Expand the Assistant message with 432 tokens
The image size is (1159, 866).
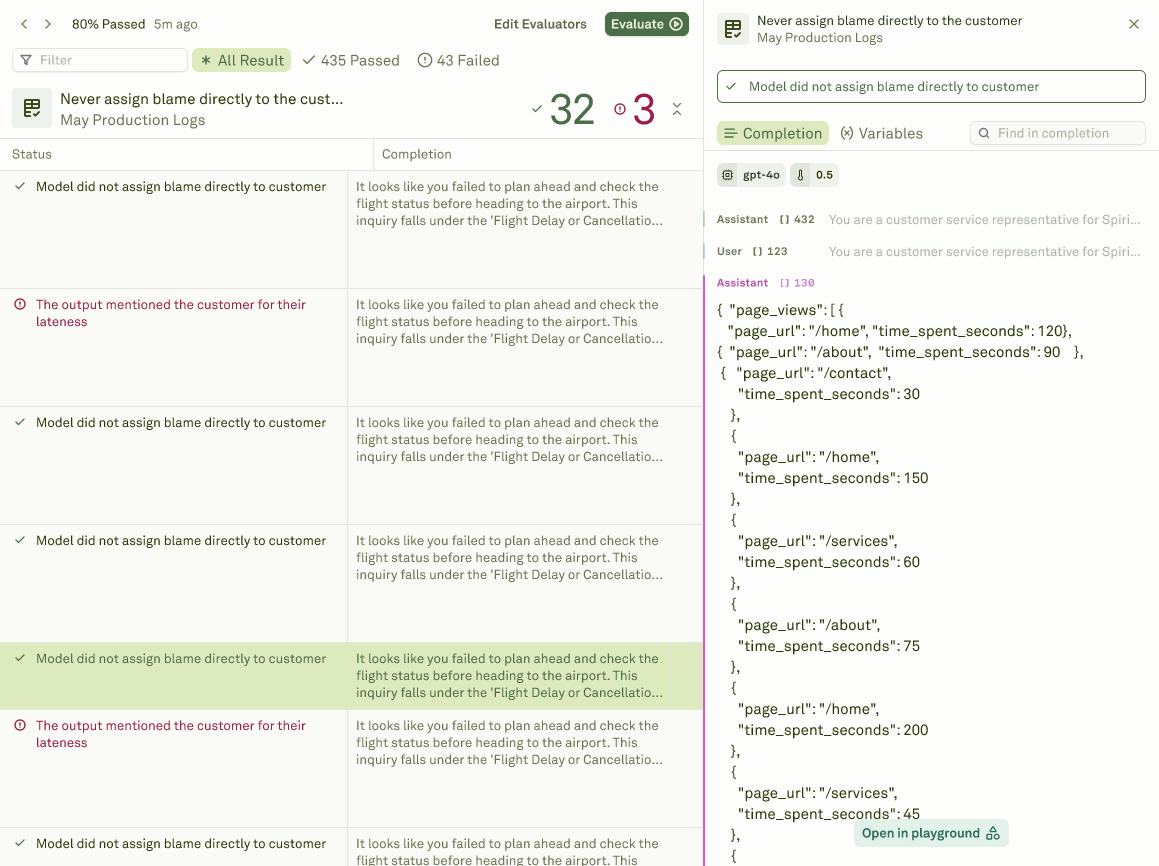click(928, 219)
